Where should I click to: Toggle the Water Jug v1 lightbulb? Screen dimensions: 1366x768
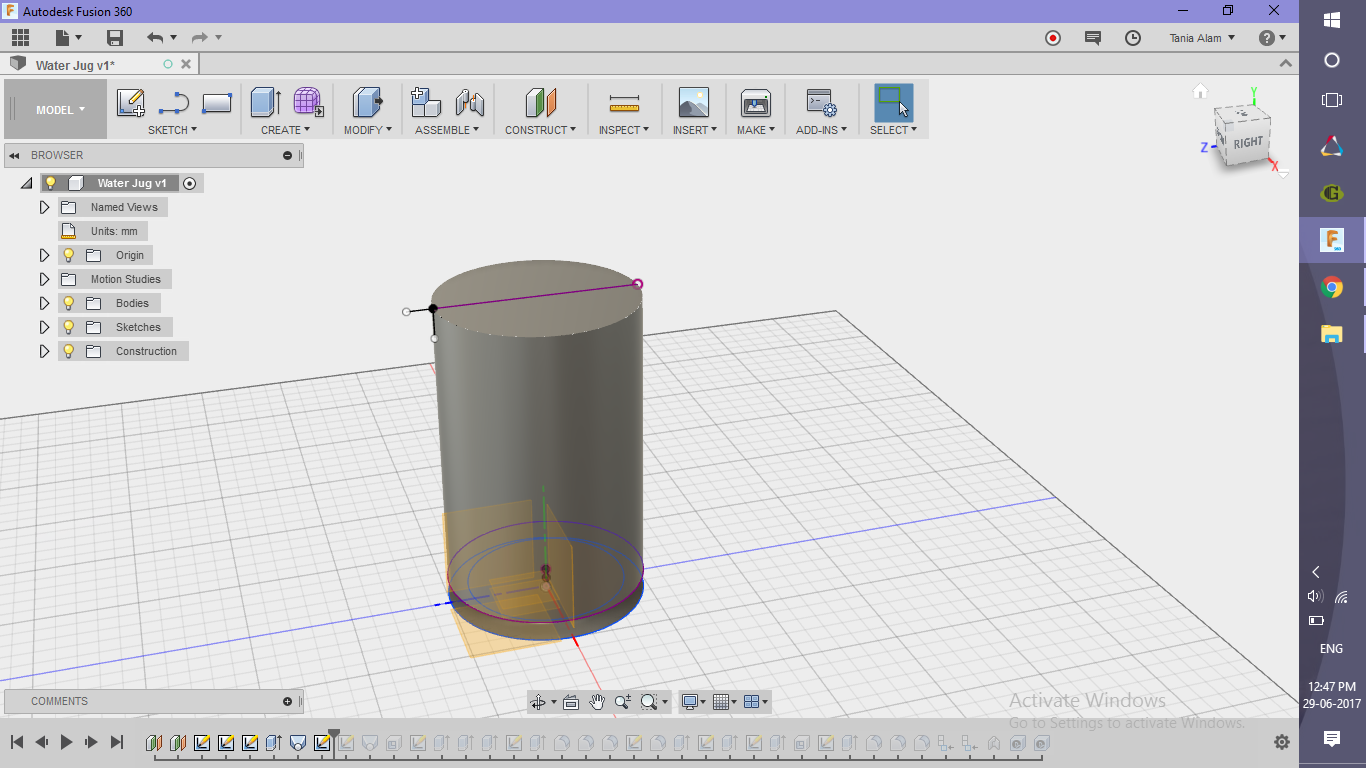[x=51, y=183]
